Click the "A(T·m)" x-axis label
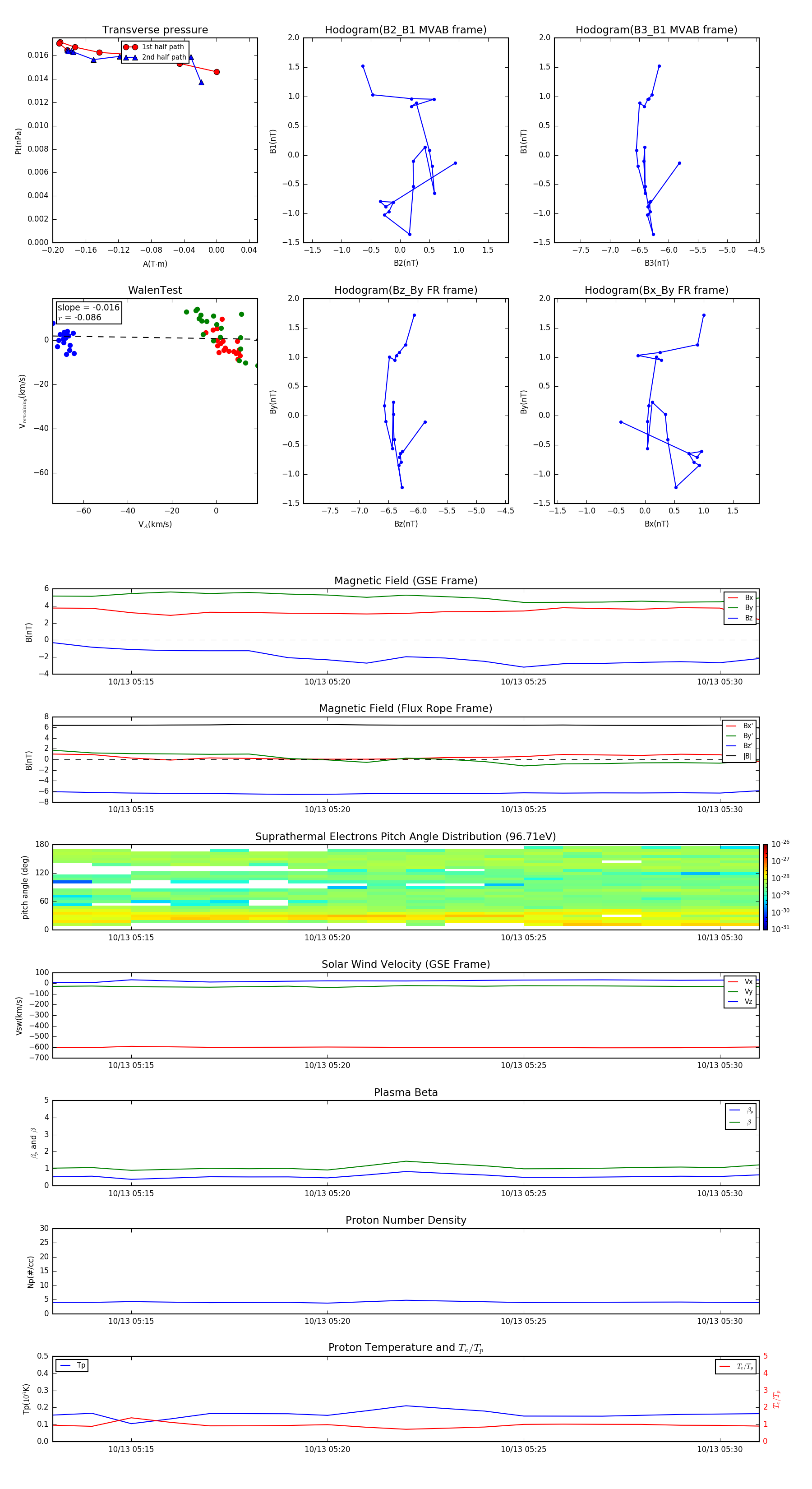This screenshot has height=1489, width=812. pos(155,264)
